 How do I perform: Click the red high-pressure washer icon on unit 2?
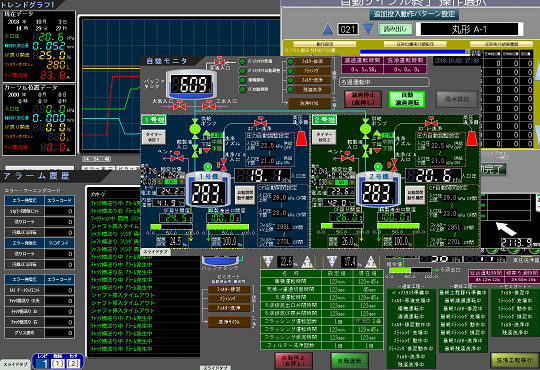point(472,138)
